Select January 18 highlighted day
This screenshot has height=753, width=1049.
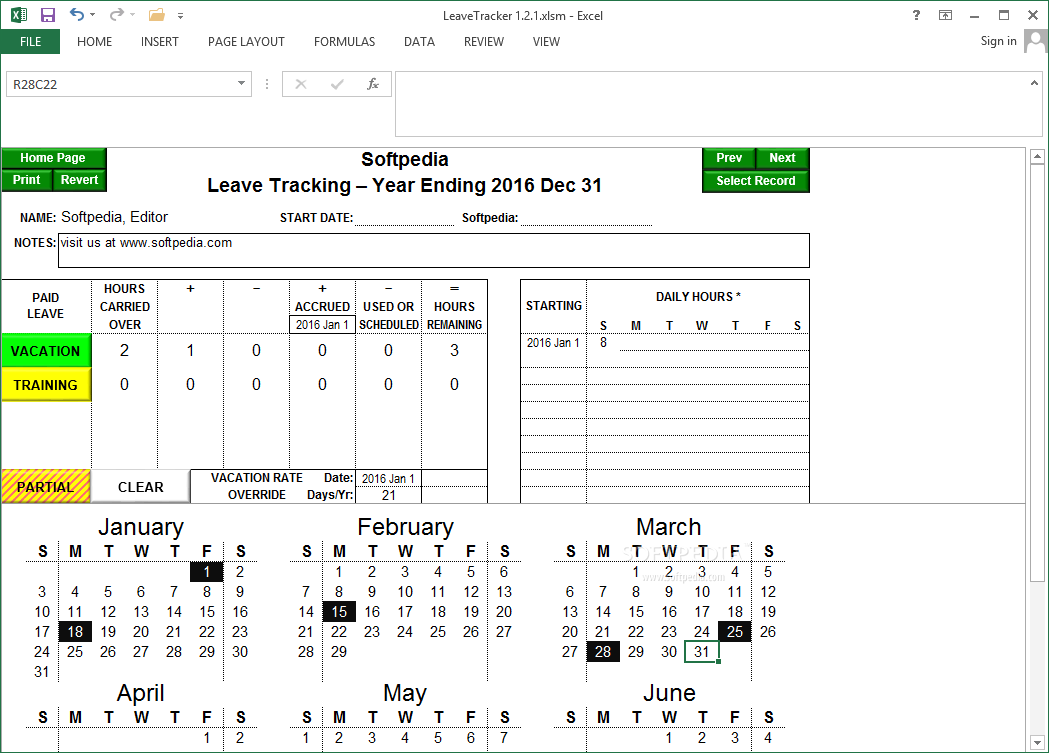(x=75, y=631)
